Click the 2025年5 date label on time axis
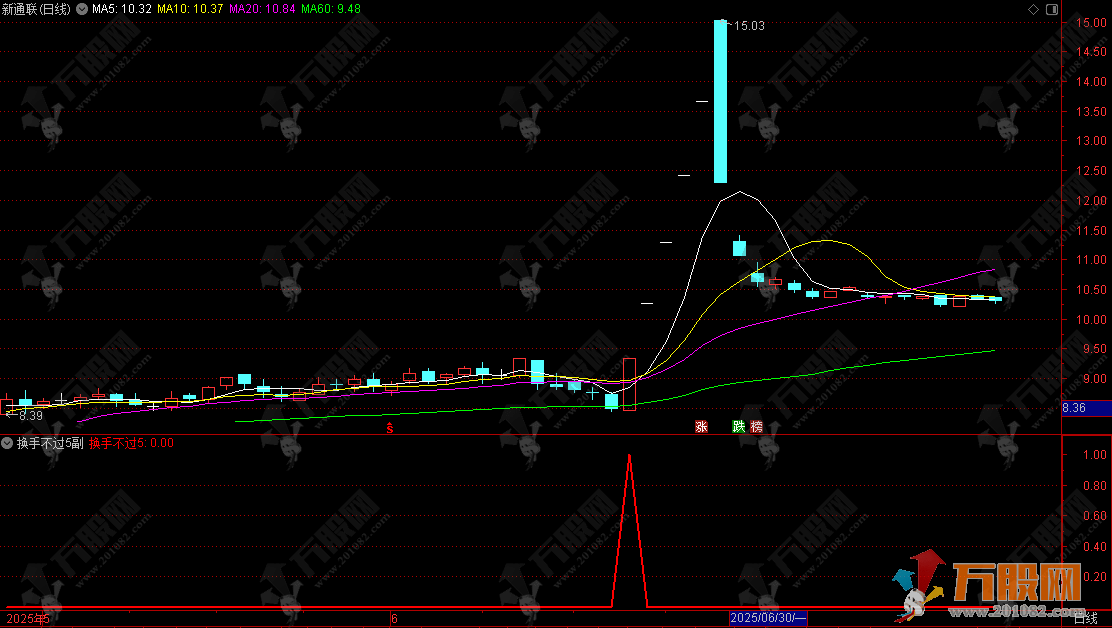The width and height of the screenshot is (1112, 628). tap(28, 619)
